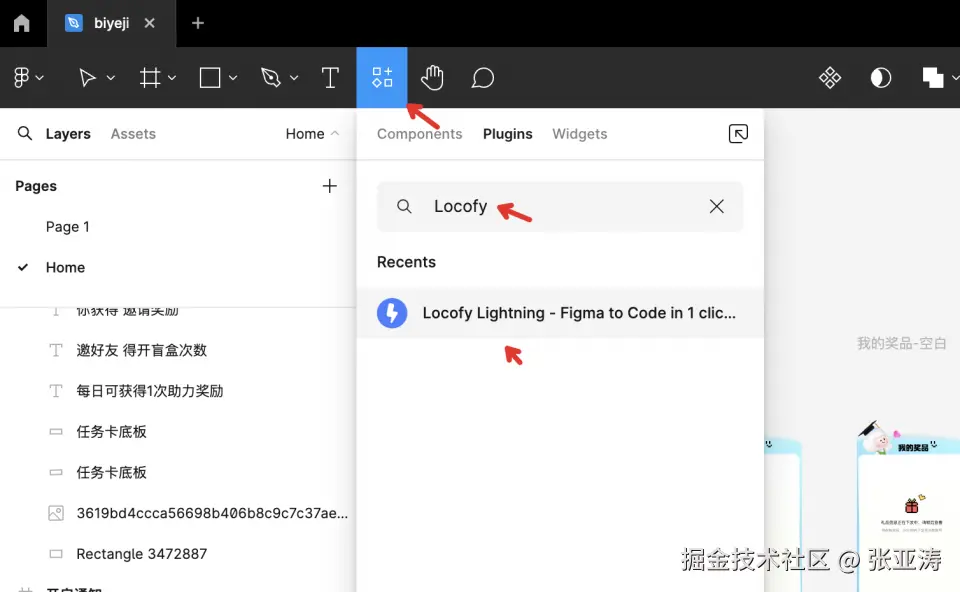Click the Locofy Lightning plugin icon
The width and height of the screenshot is (960, 592).
tap(392, 313)
